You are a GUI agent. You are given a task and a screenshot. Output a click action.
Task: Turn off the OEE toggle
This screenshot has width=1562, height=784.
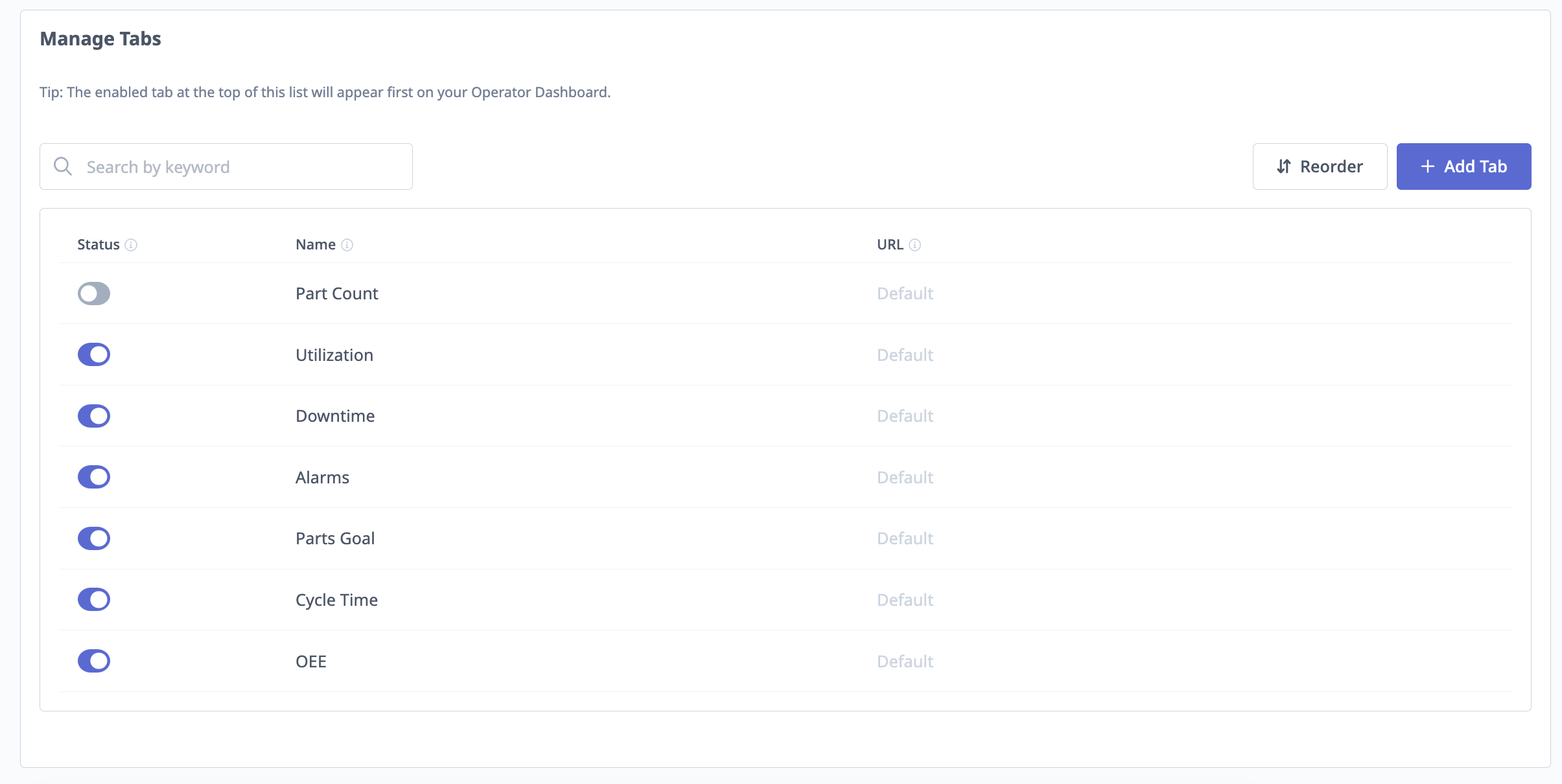pyautogui.click(x=94, y=661)
